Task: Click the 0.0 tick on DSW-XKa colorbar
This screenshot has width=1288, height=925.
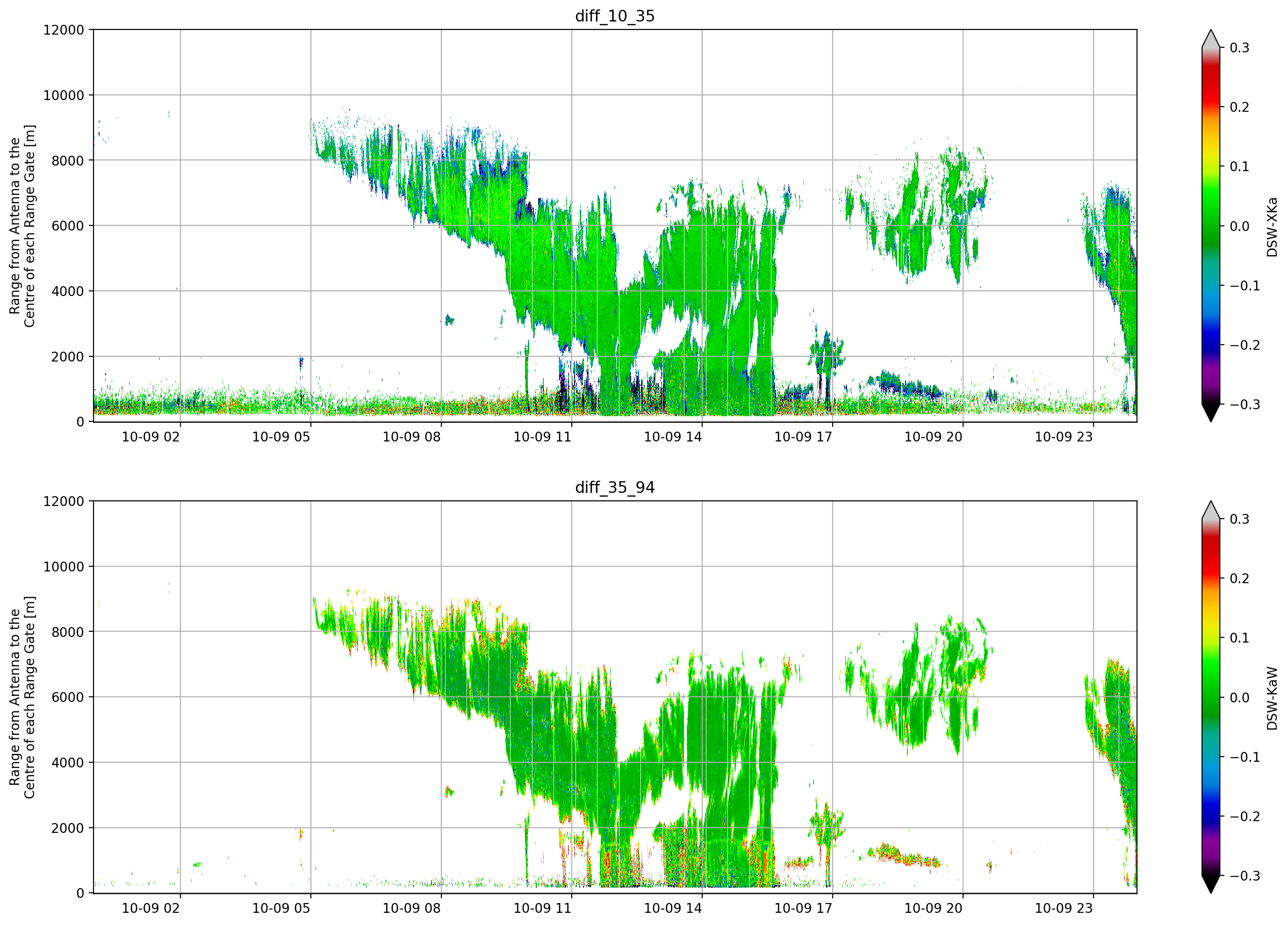Action: pos(1240,226)
